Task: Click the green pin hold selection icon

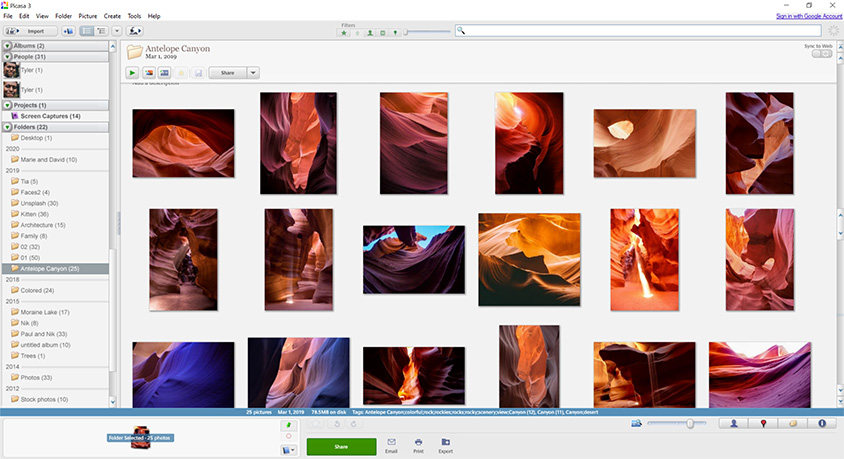Action: 289,426
